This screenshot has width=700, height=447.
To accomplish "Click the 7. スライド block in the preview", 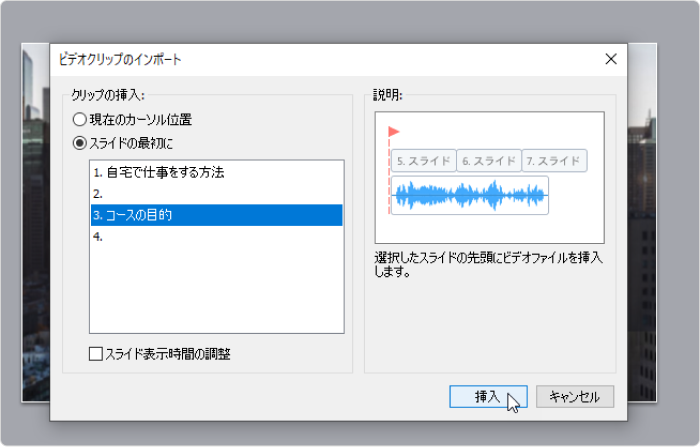I will point(554,161).
